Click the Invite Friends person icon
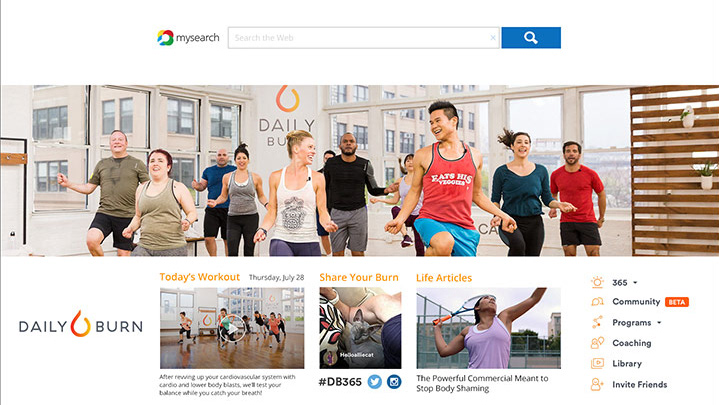This screenshot has width=719, height=405. click(x=597, y=384)
